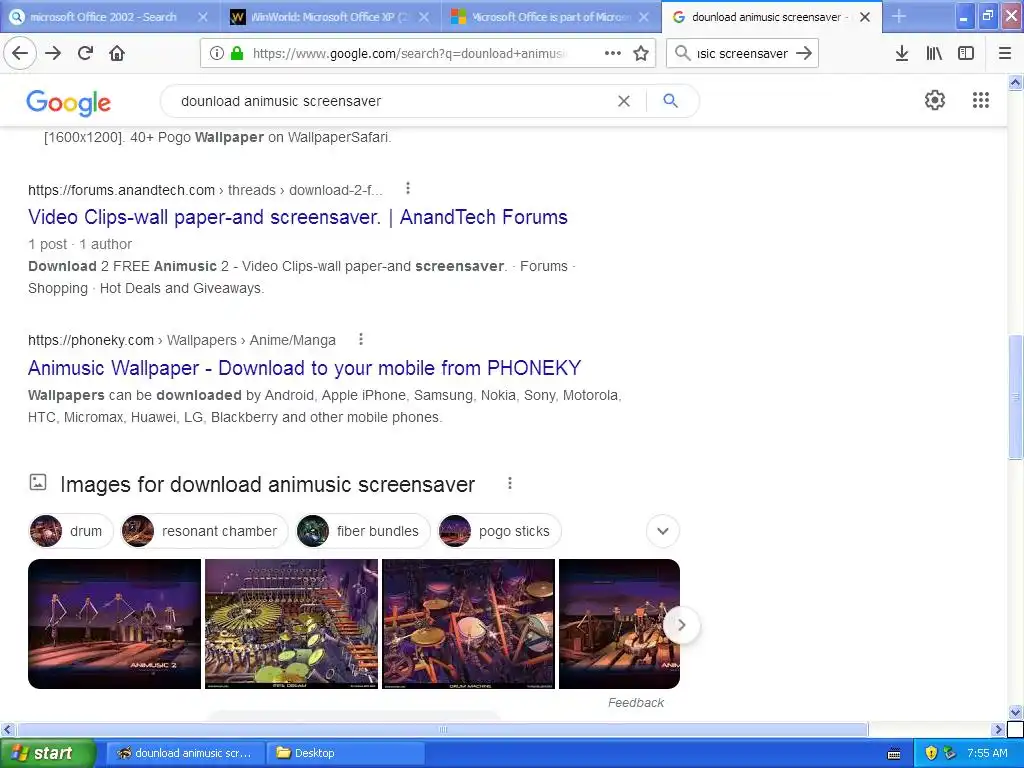The height and width of the screenshot is (768, 1024).
Task: Open the Downloads panel
Action: (x=901, y=53)
